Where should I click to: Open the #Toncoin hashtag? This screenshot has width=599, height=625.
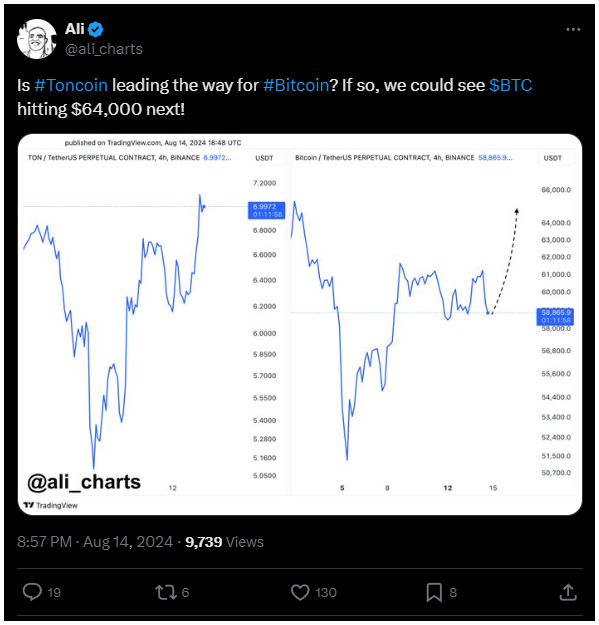coord(71,85)
